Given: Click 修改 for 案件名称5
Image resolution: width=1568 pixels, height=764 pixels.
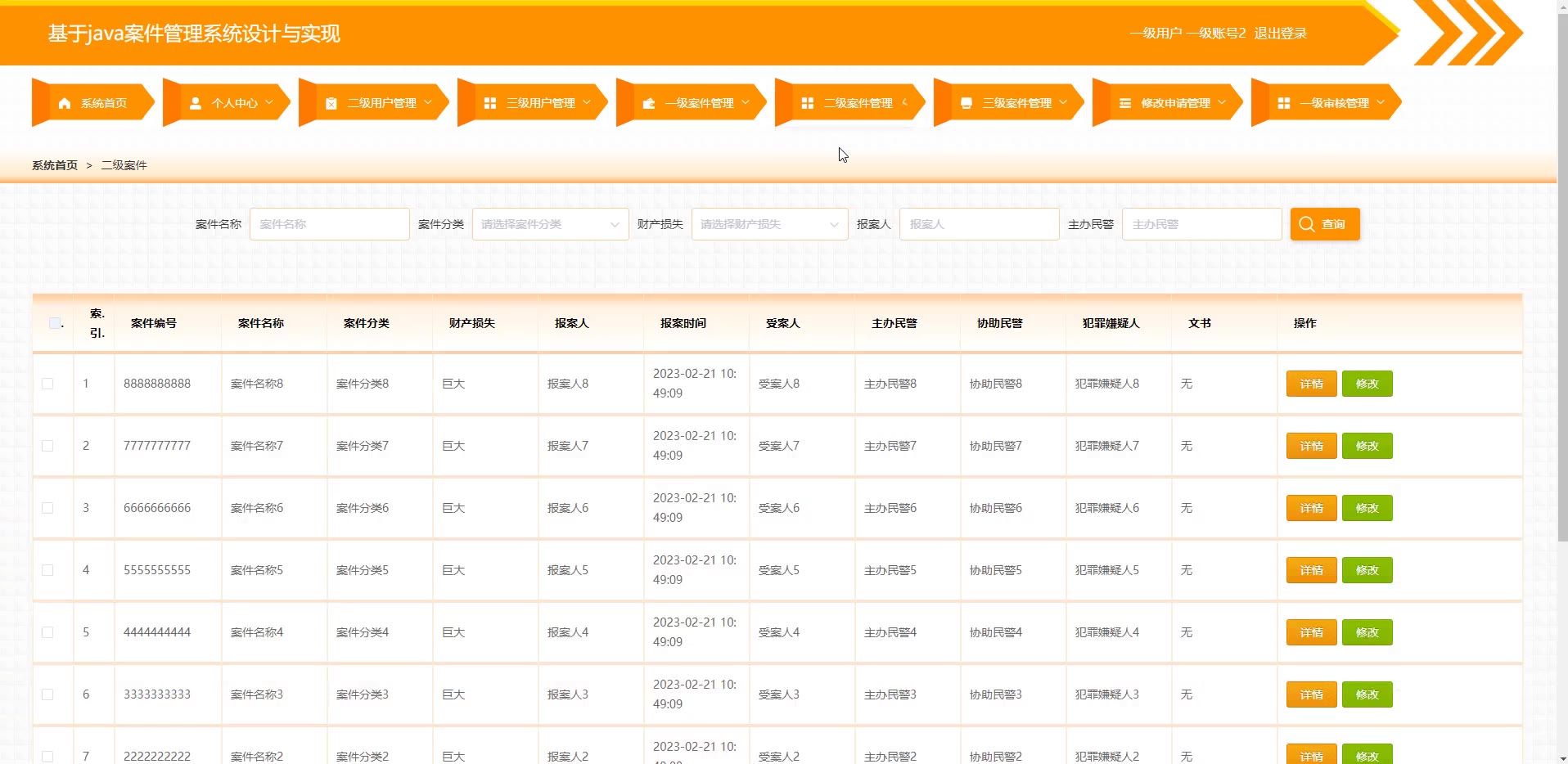Looking at the screenshot, I should tap(1367, 570).
